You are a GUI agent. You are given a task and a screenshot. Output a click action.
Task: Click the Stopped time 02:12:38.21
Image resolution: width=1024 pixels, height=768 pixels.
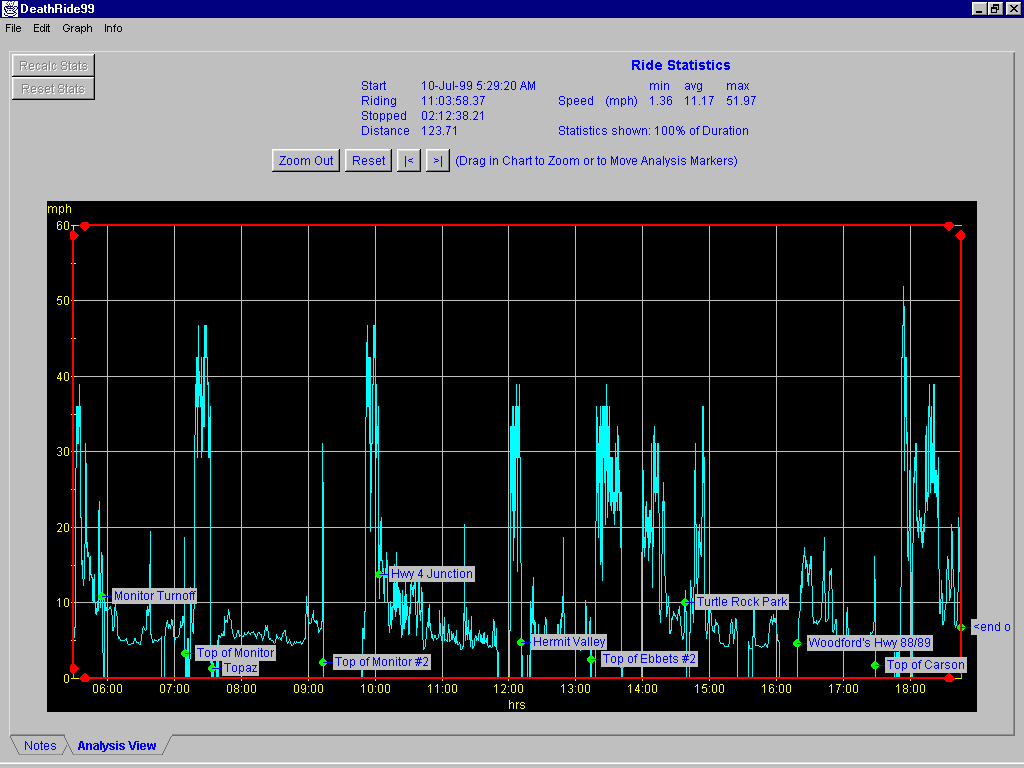coord(453,116)
